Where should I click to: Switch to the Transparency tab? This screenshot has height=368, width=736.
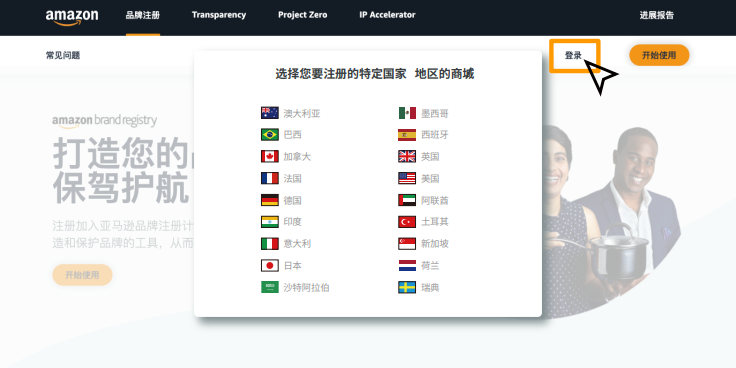point(219,15)
